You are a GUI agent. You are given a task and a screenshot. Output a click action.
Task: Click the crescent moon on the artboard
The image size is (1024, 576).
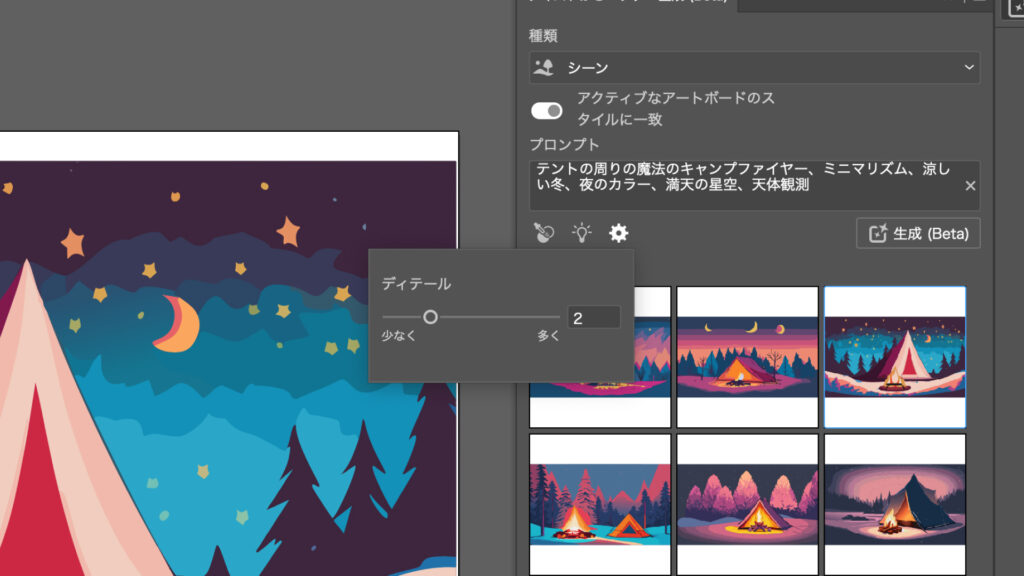tap(177, 324)
